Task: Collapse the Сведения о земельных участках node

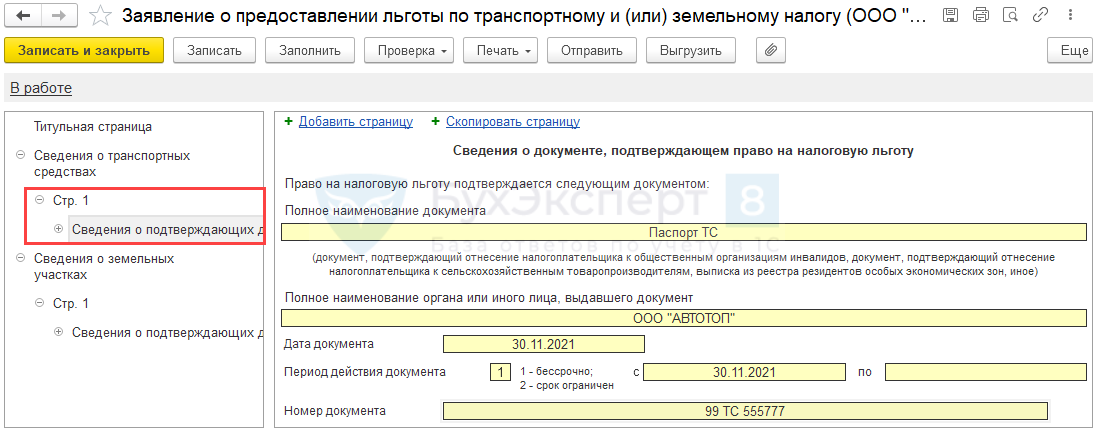Action: coord(21,259)
